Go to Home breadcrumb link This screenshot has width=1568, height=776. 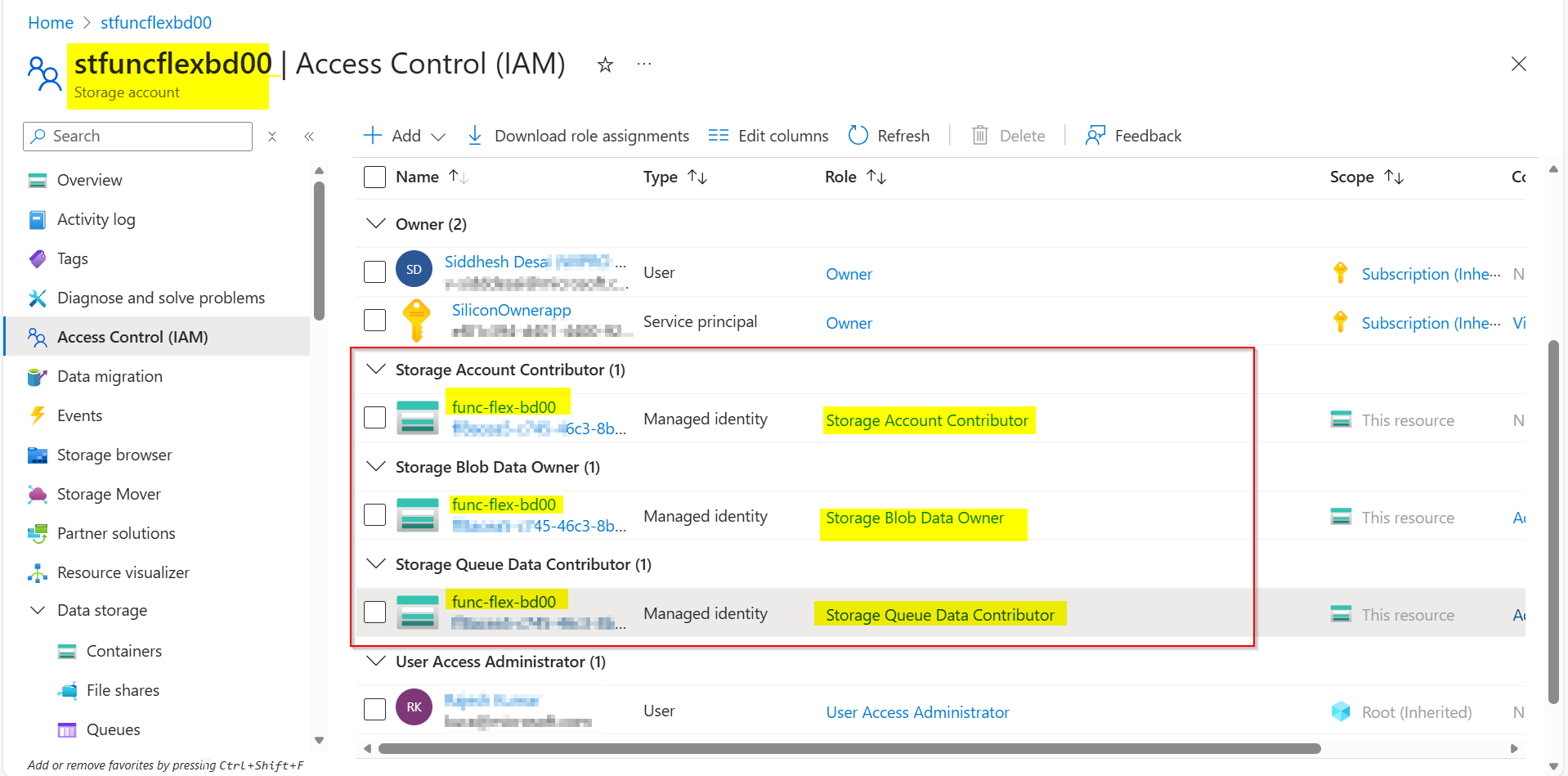(x=51, y=23)
